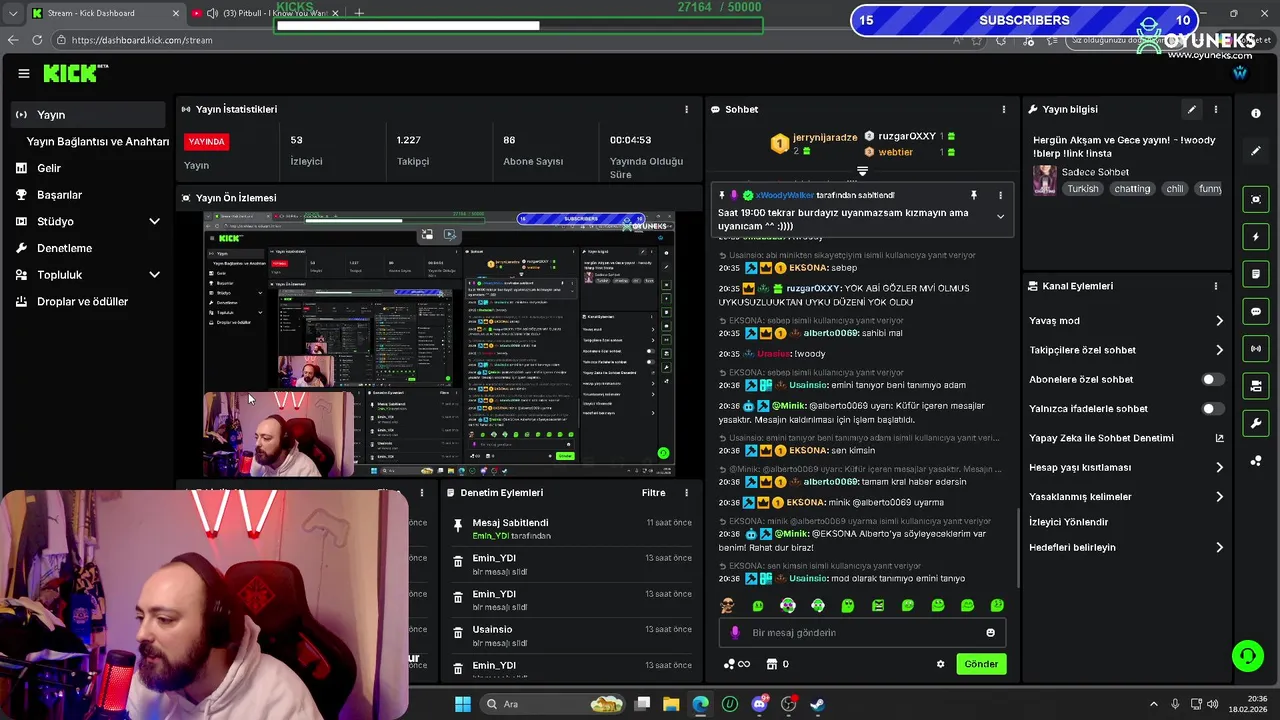
Task: Open Sohbet panel three-dot menu
Action: click(1004, 109)
